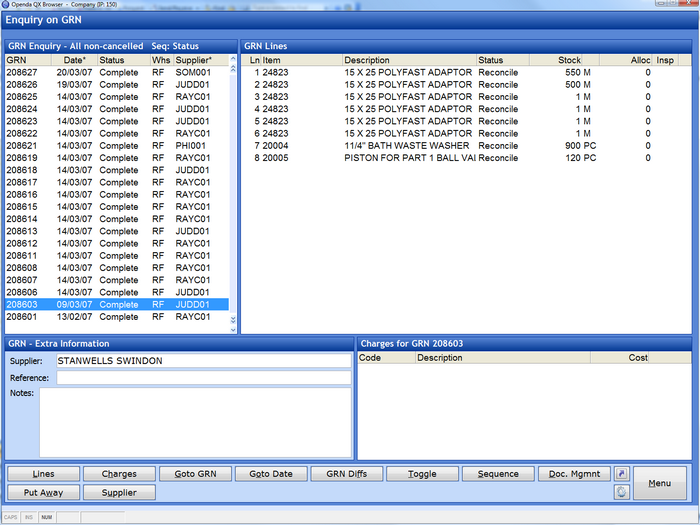The height and width of the screenshot is (525, 700).
Task: Open the Lines button
Action: pyautogui.click(x=44, y=474)
